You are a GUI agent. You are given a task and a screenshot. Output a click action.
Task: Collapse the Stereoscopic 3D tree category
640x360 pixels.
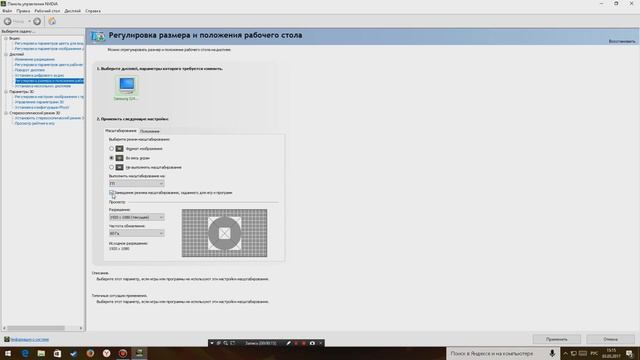click(6, 113)
